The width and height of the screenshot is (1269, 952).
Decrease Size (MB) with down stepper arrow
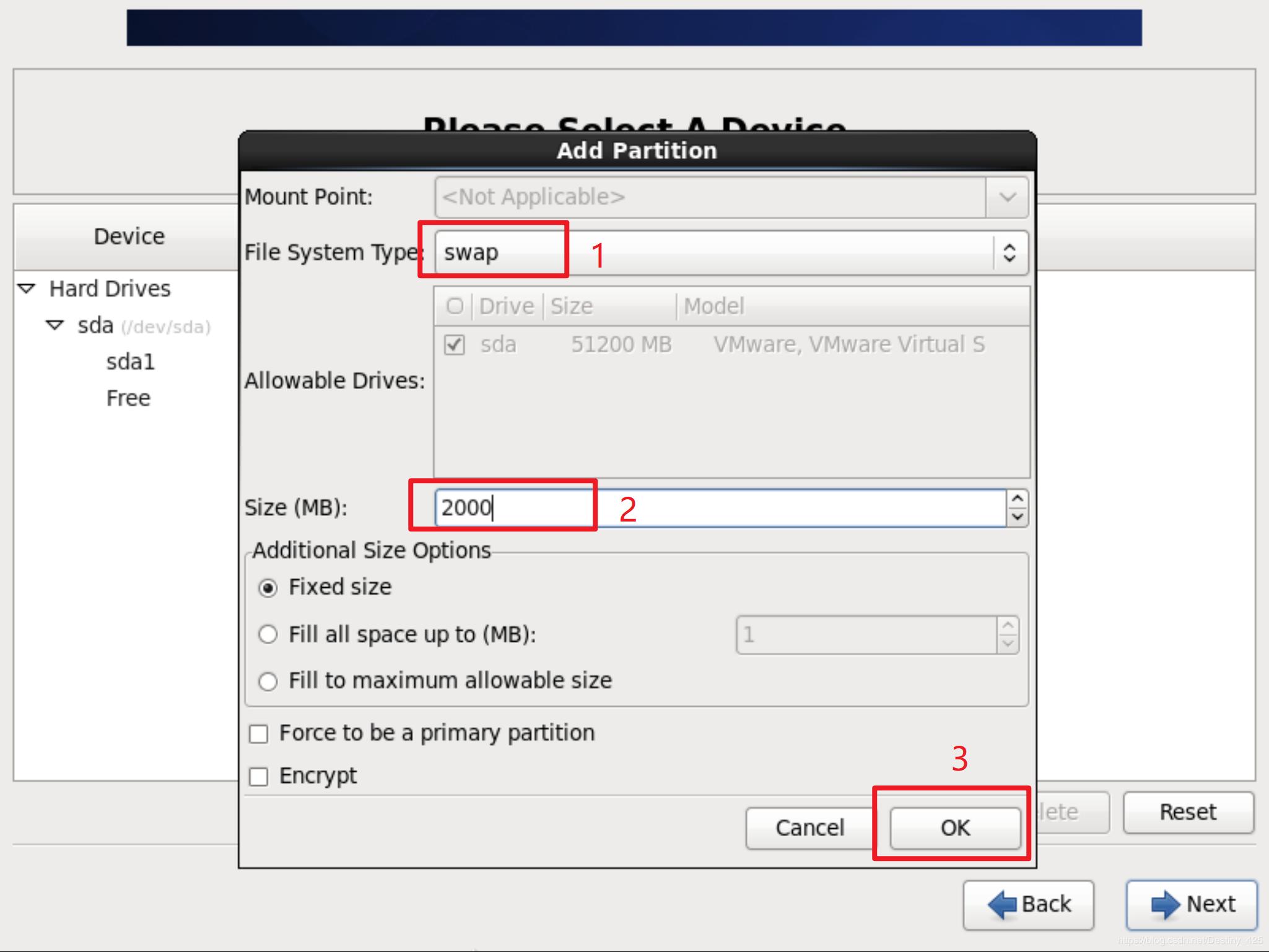click(x=1017, y=517)
